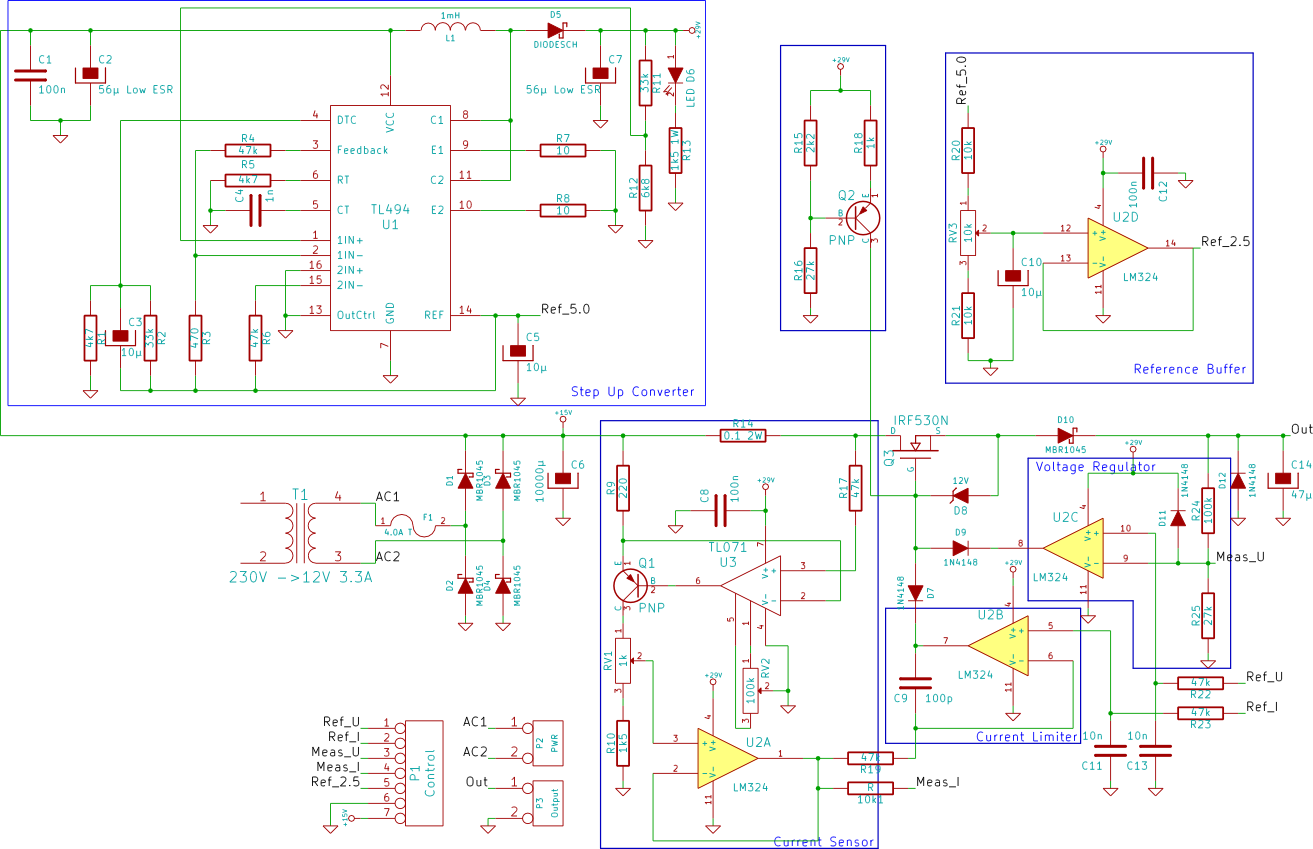
Task: Select op-amp U2D in Reference Buffer
Action: tap(1118, 247)
